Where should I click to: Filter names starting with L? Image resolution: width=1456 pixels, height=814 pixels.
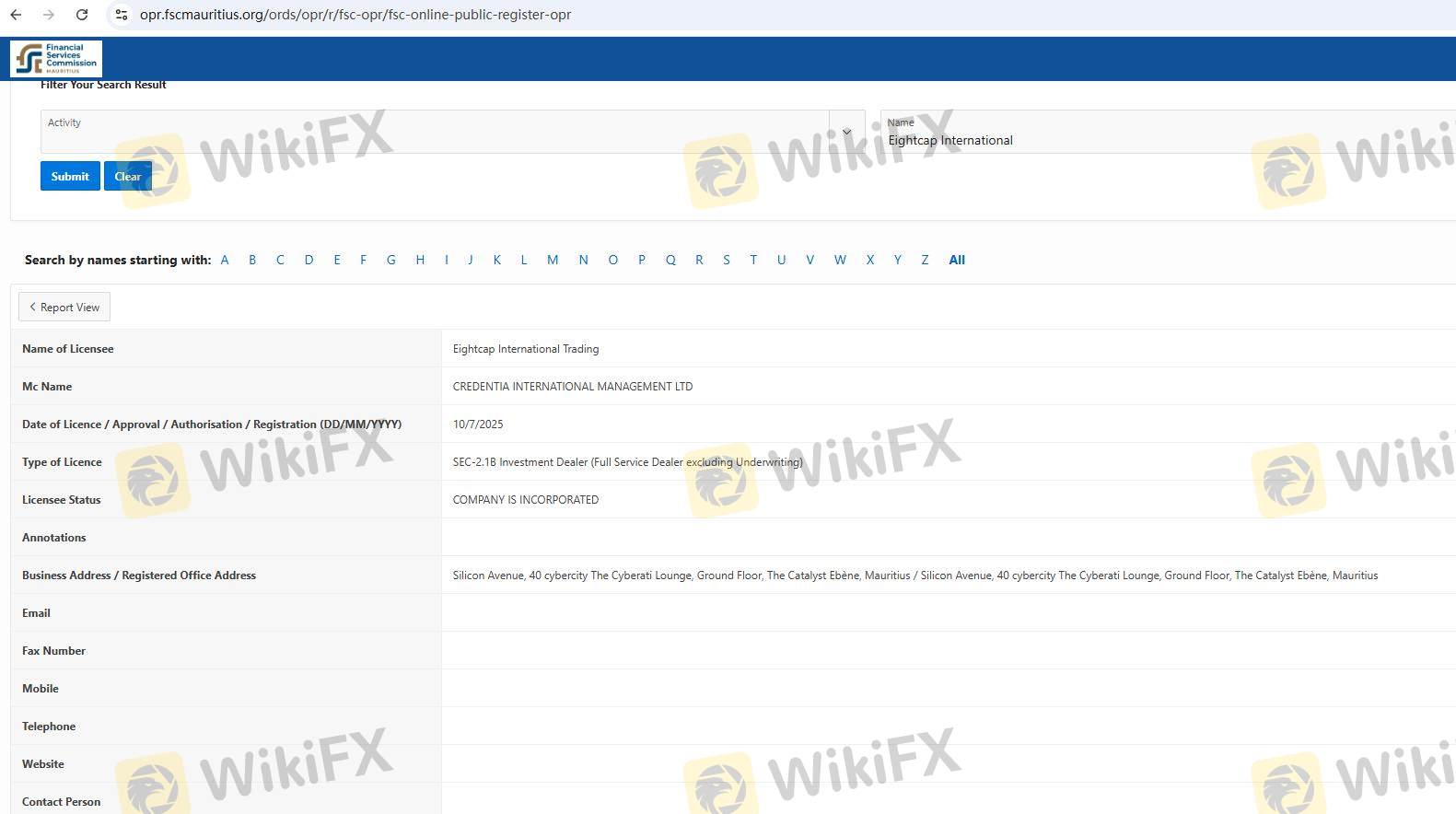coord(524,260)
